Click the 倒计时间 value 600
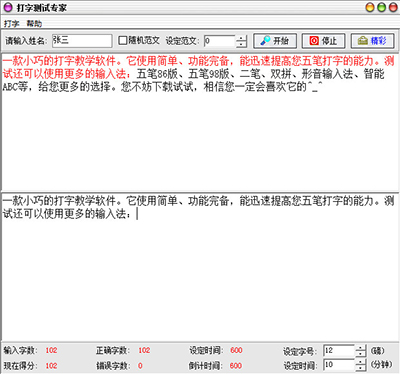This screenshot has height=374, width=400. click(x=236, y=366)
